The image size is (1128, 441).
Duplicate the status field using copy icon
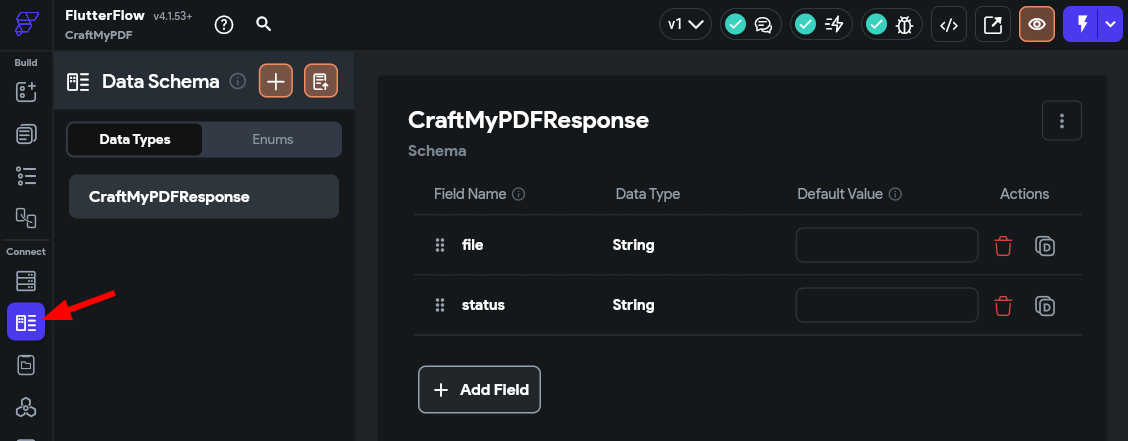1044,305
